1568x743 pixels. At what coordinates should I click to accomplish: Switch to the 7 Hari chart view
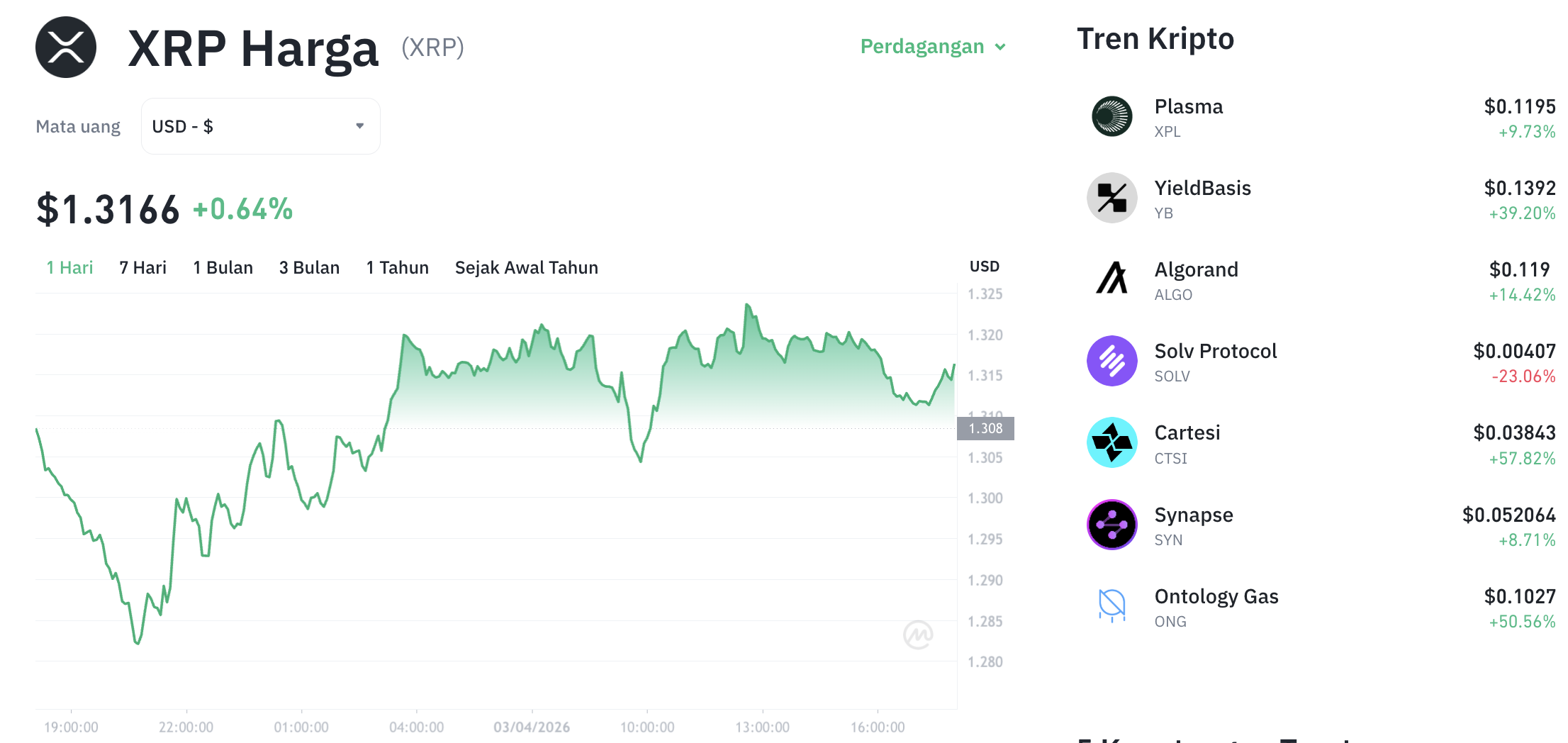142,267
